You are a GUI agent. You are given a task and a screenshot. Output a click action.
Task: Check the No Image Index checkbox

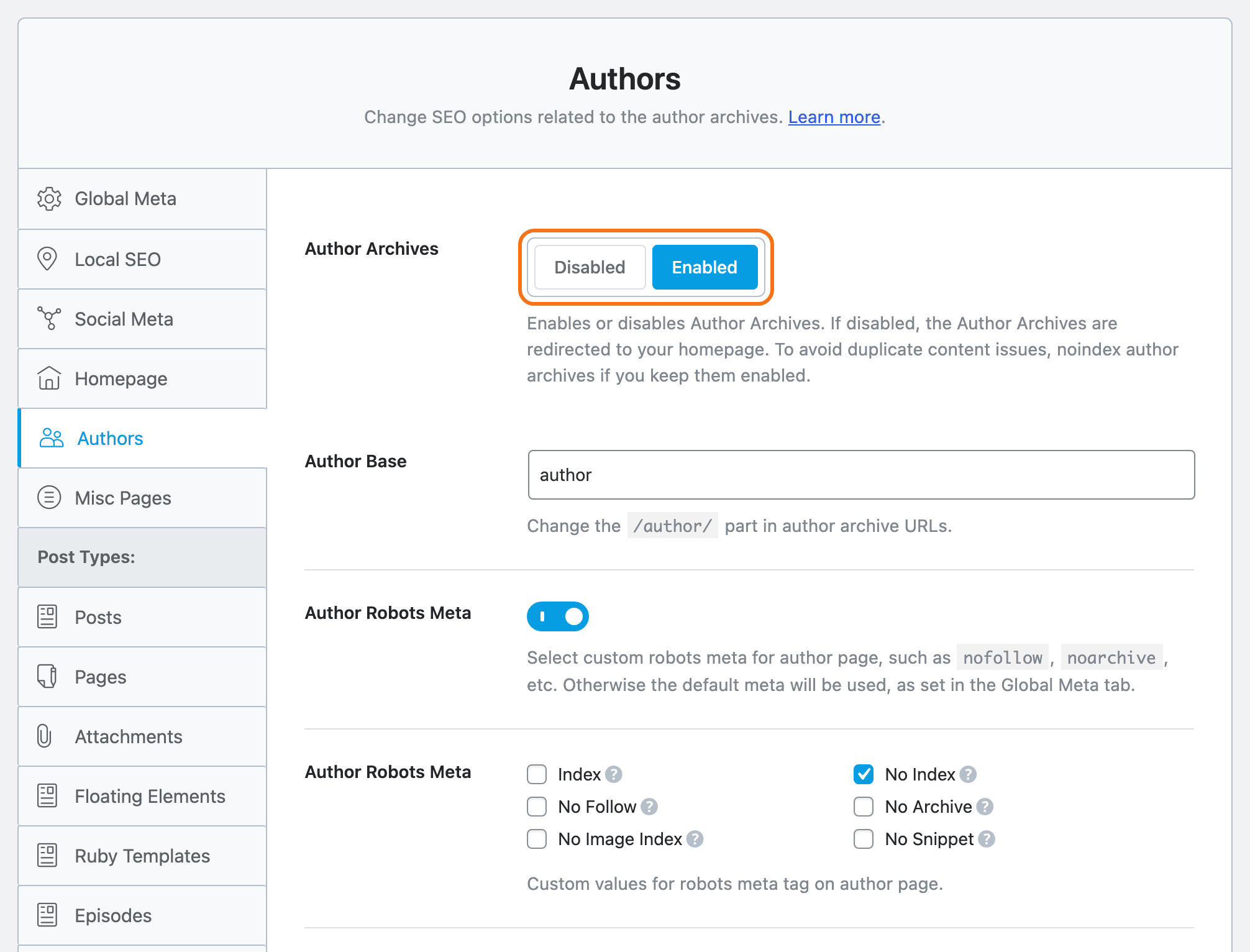(537, 839)
